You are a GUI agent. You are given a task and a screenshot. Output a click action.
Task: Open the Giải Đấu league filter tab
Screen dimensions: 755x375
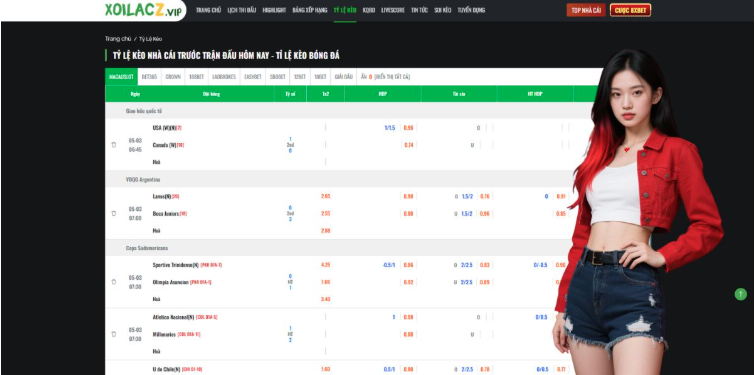344,77
